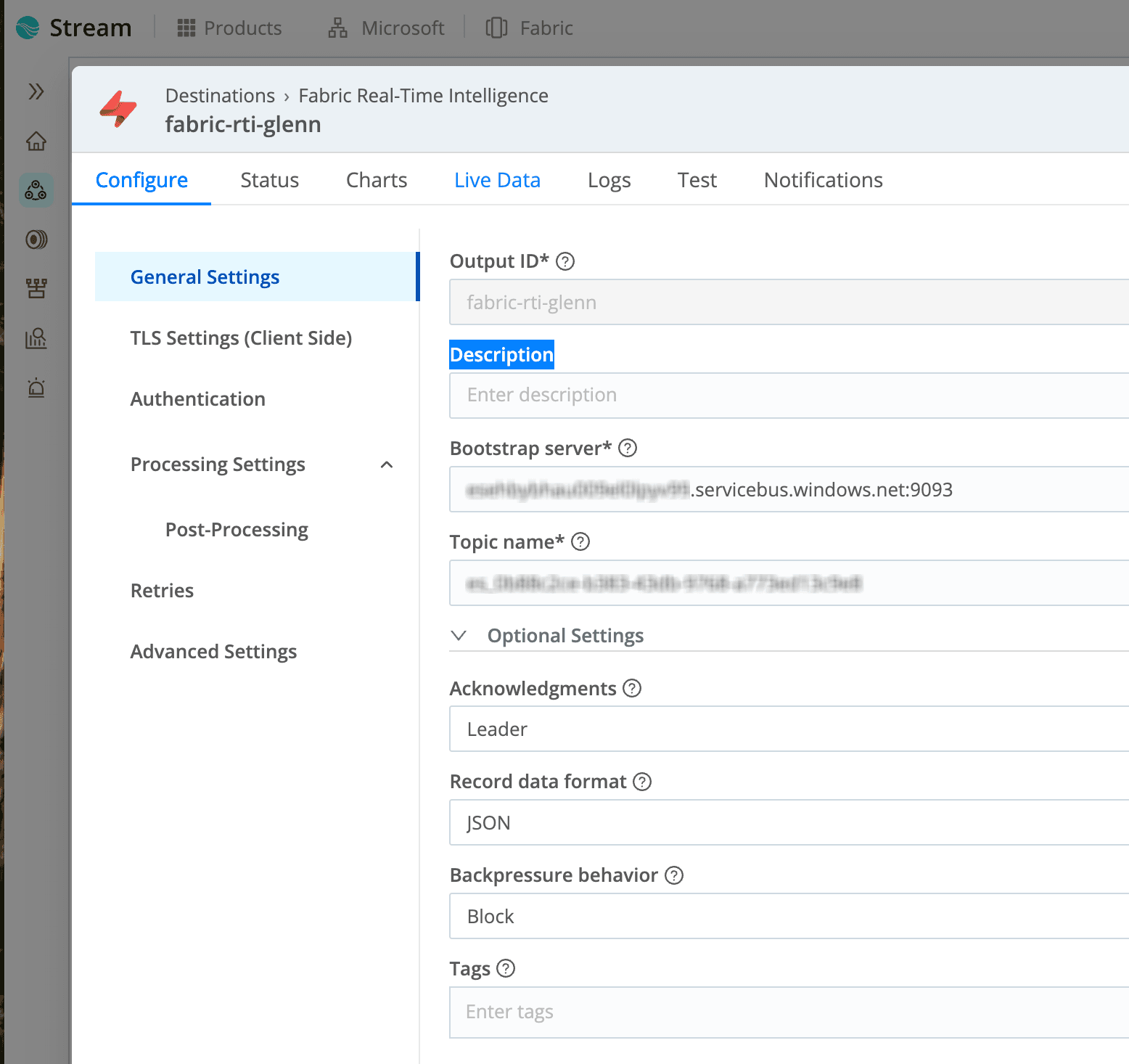Open the Monitoring chart icon in sidebar
This screenshot has height=1064, width=1129.
coord(36,338)
